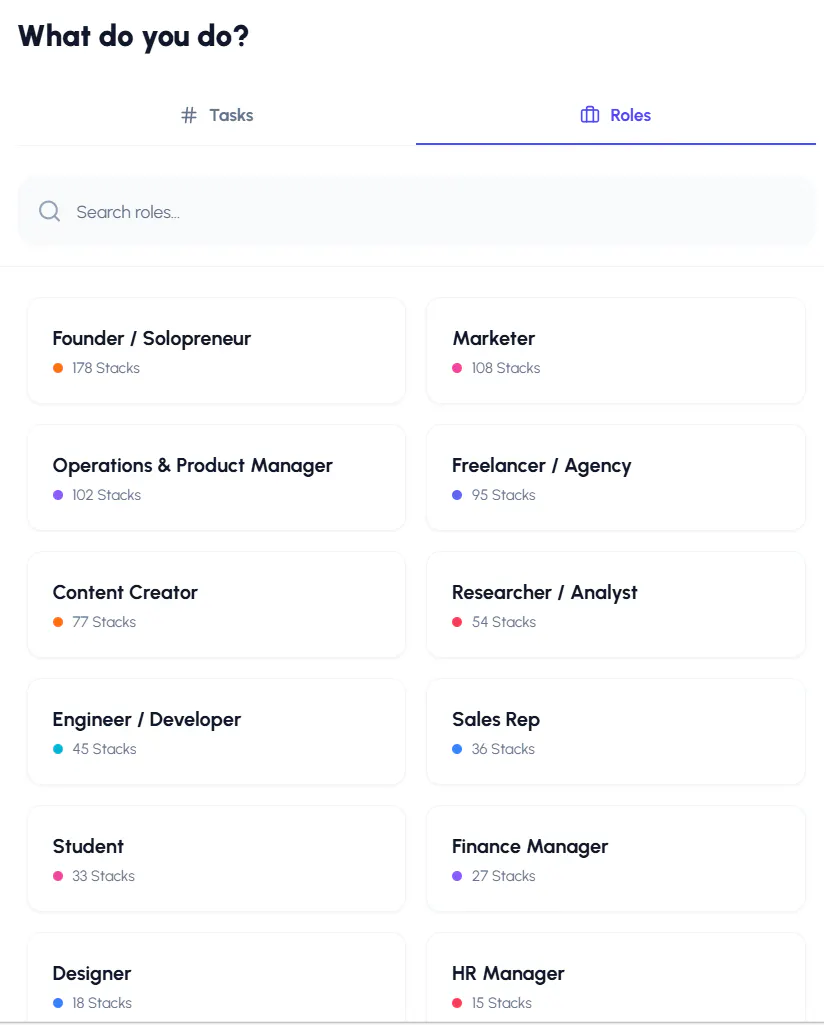The width and height of the screenshot is (824, 1025).
Task: Choose Operations & Product Manager role
Action: [216, 478]
